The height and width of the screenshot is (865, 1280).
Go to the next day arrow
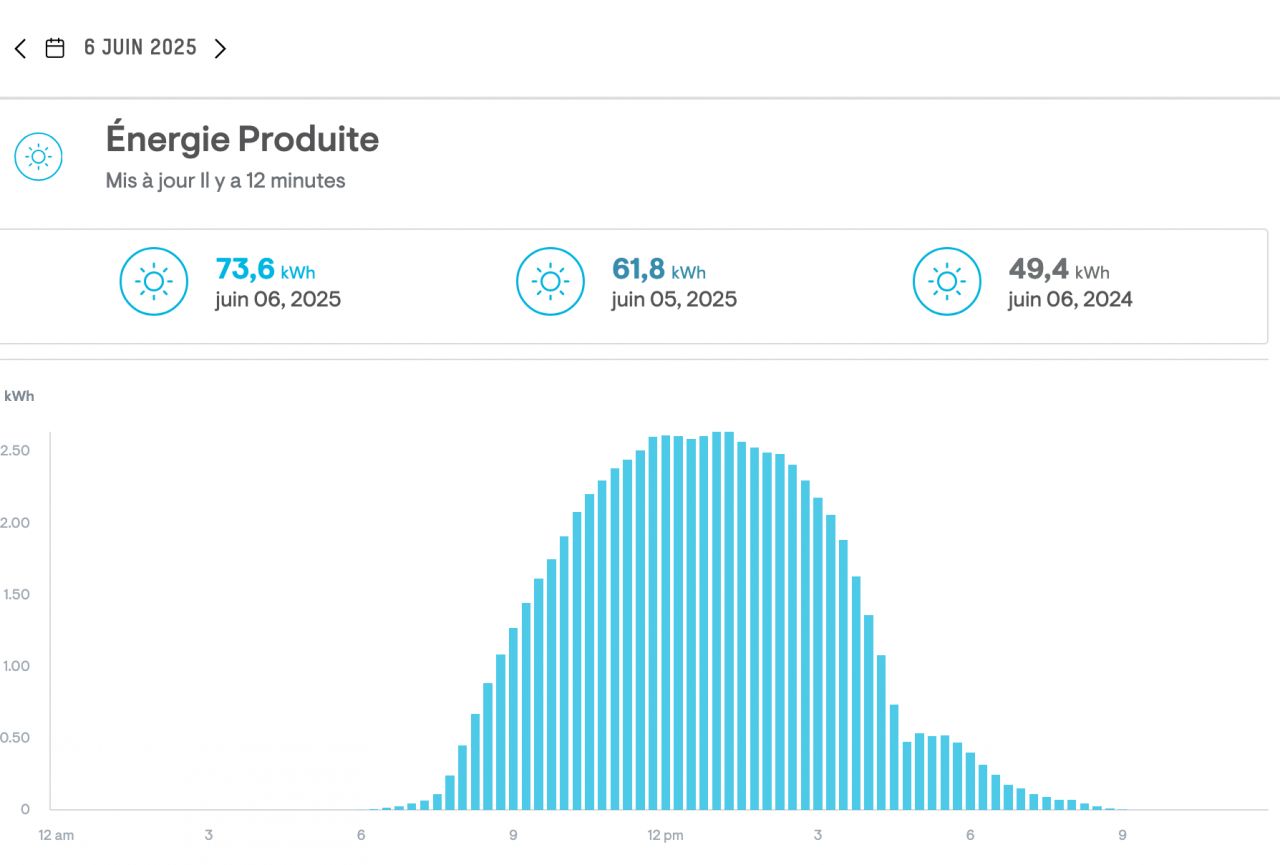point(220,48)
